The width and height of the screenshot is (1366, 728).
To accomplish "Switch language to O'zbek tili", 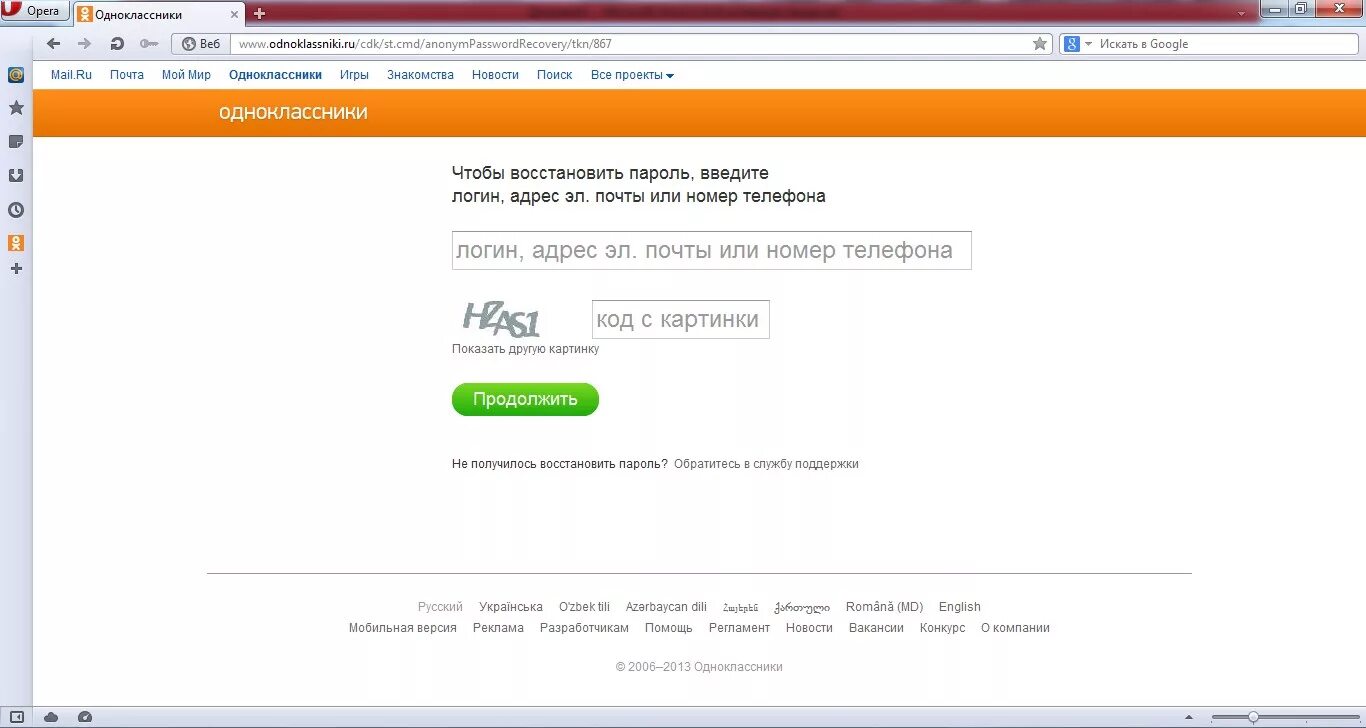I will click(584, 607).
